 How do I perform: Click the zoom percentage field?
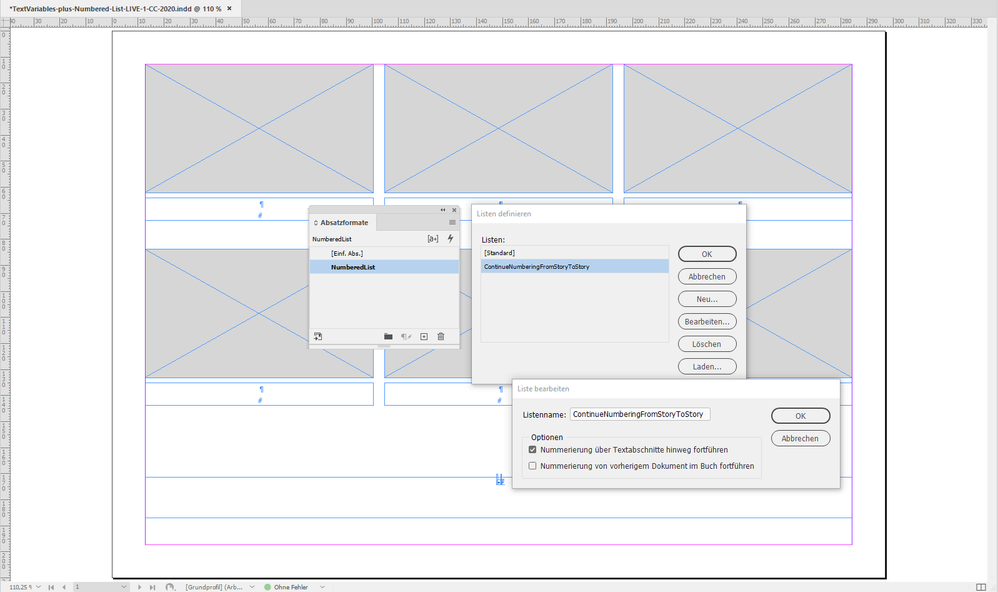20,587
